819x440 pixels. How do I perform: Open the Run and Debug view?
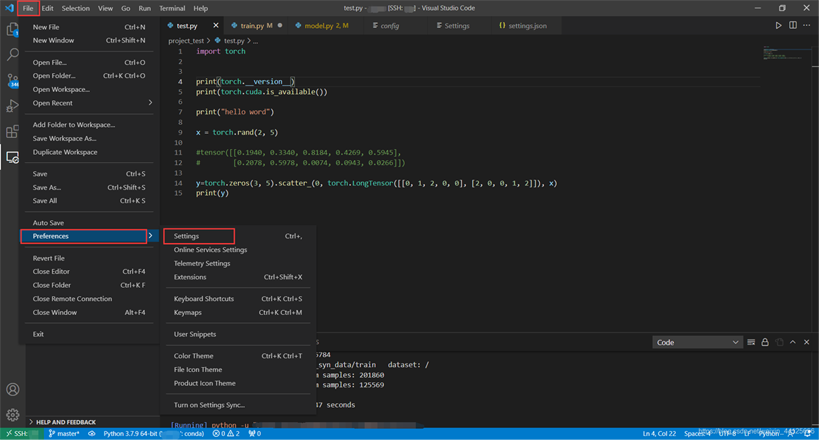pyautogui.click(x=13, y=106)
